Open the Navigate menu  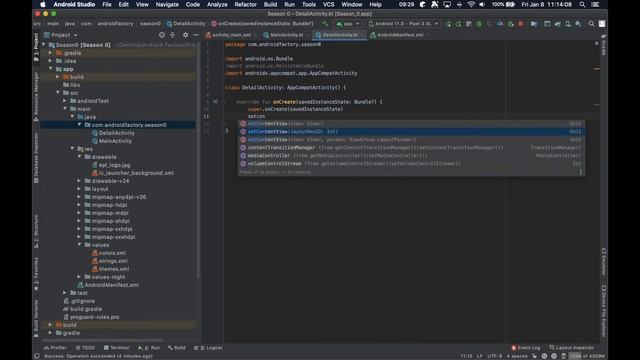[167, 4]
